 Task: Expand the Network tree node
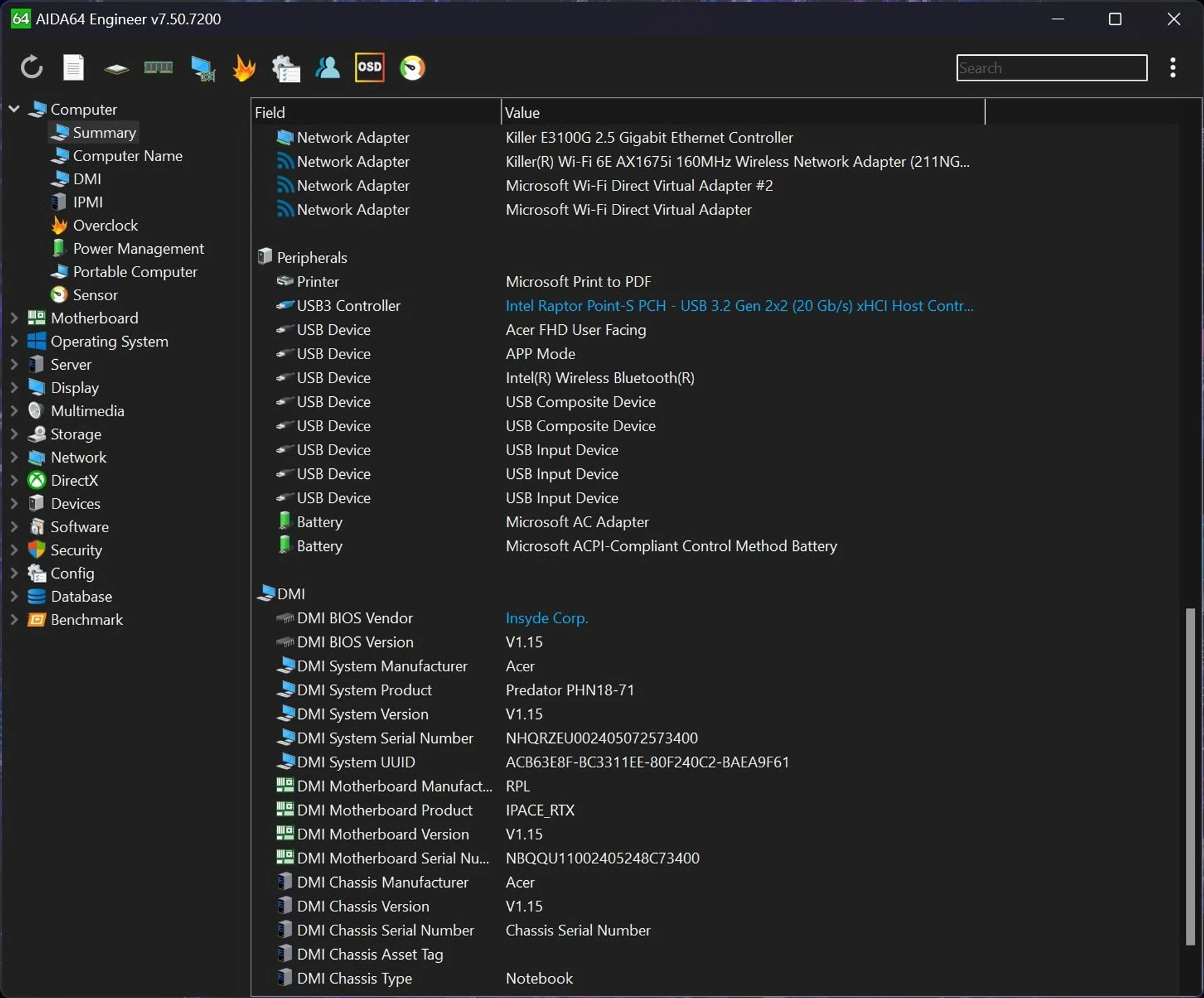point(14,457)
